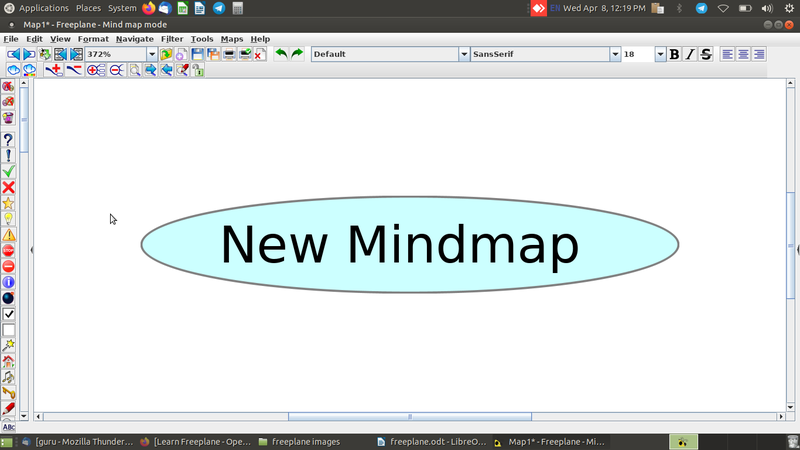This screenshot has height=450, width=800.
Task: Open SansSerif font dropdown
Action: [615, 54]
